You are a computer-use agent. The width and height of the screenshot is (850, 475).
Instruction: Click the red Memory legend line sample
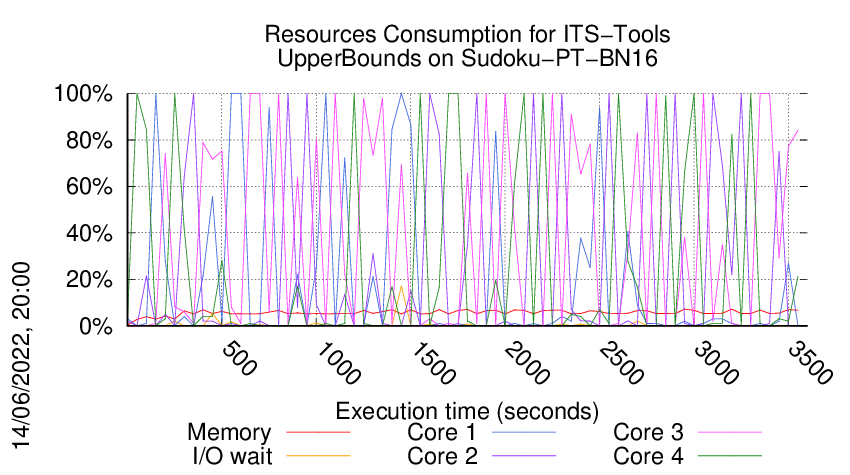click(318, 432)
